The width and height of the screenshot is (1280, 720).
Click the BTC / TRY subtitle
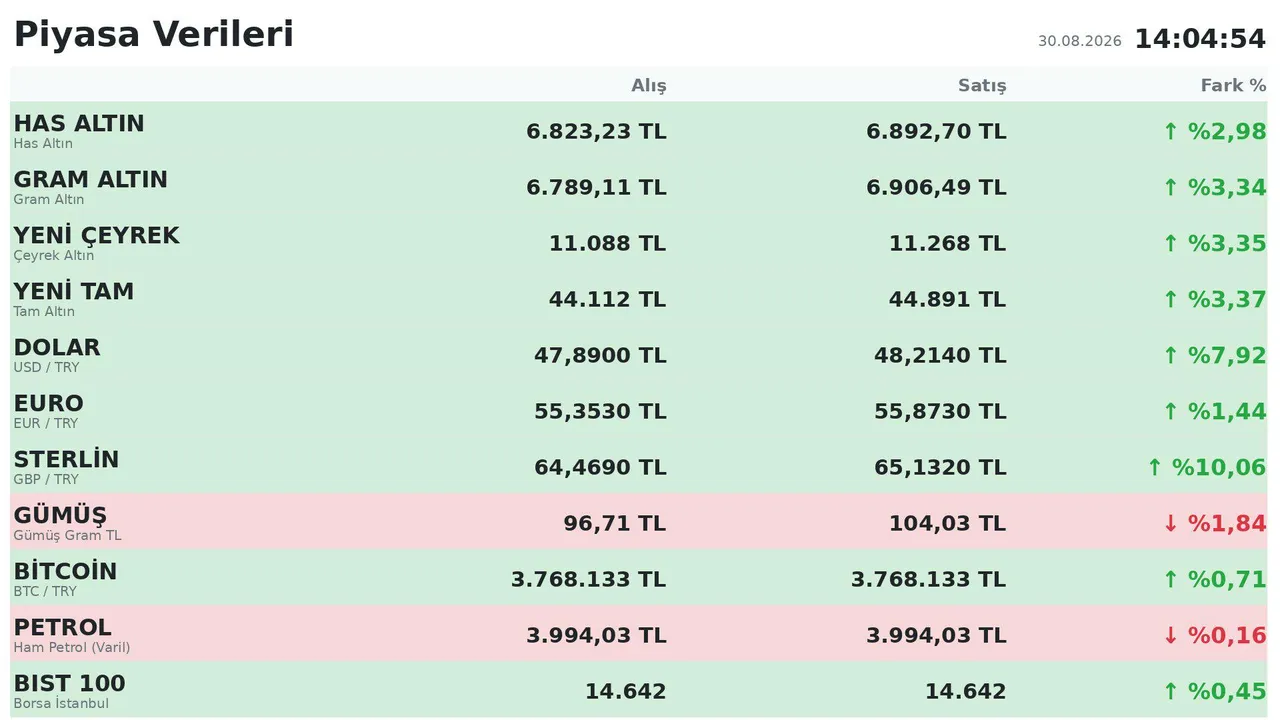[45, 591]
